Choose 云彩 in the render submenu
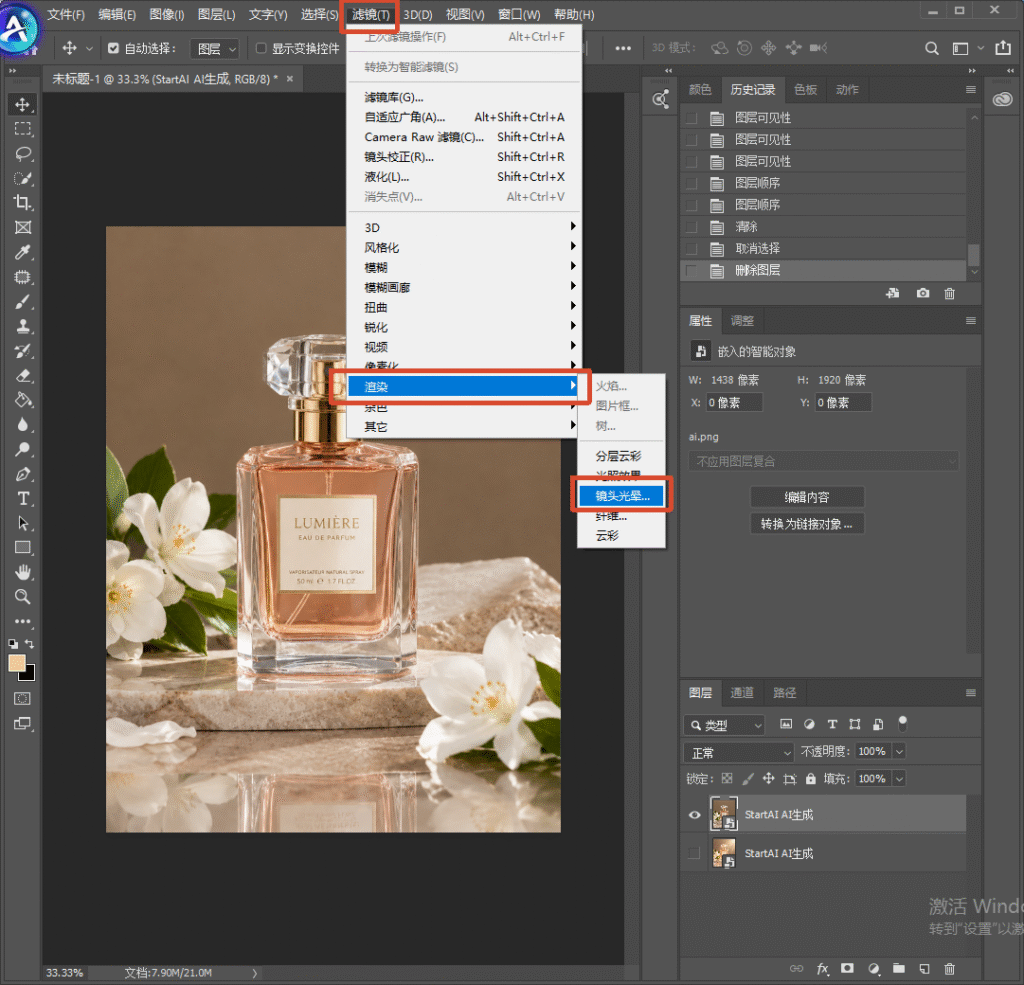Image resolution: width=1024 pixels, height=985 pixels. pos(621,536)
